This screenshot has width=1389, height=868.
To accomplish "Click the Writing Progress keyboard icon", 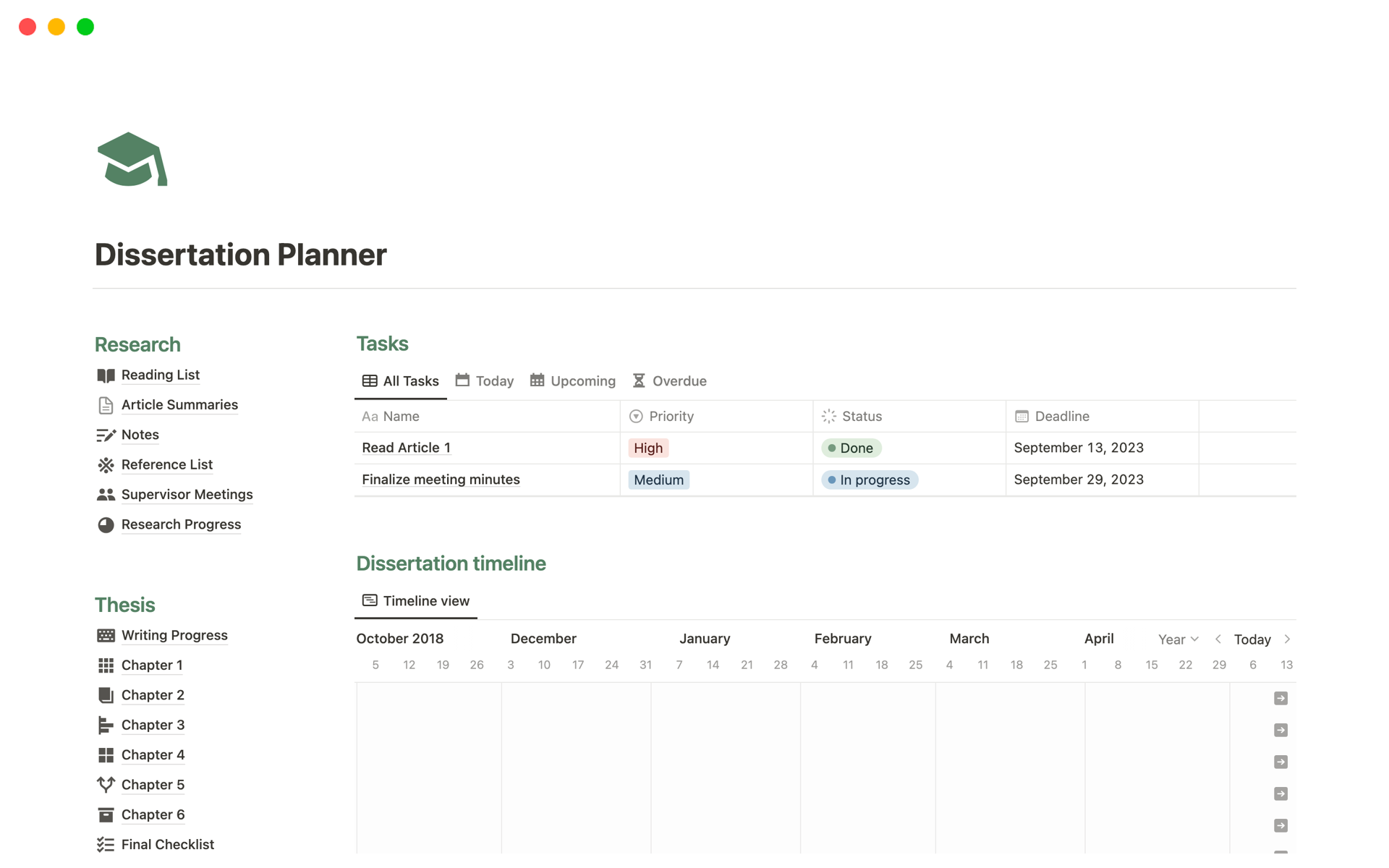I will pyautogui.click(x=106, y=635).
